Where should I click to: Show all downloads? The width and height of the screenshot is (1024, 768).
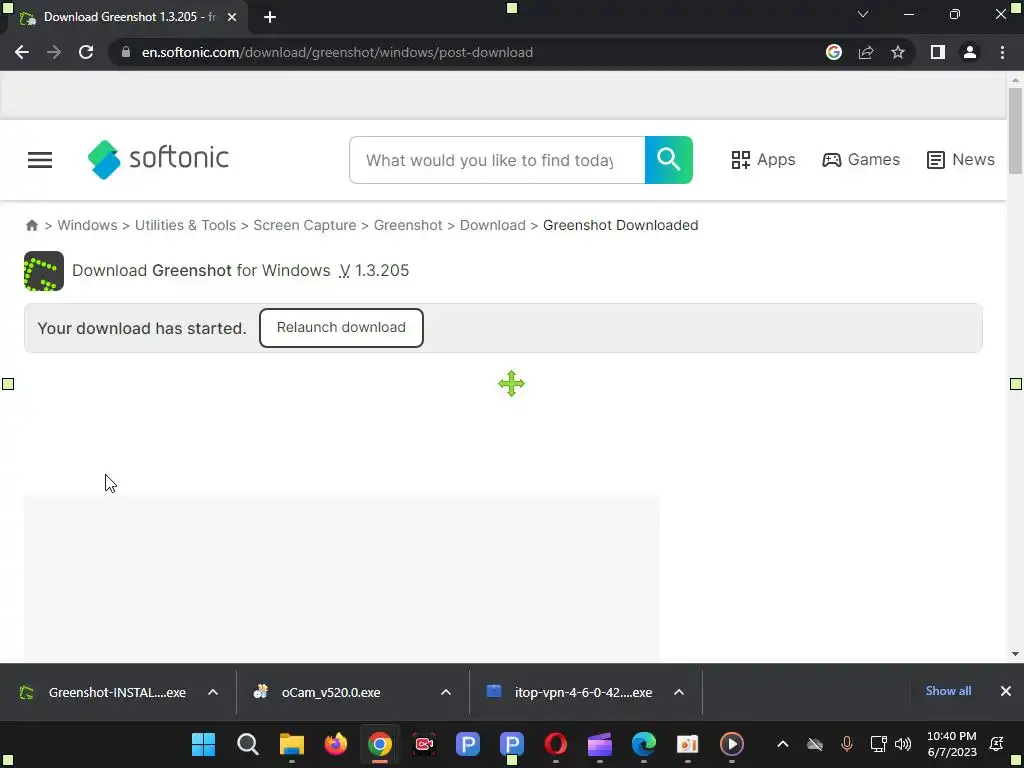948,691
